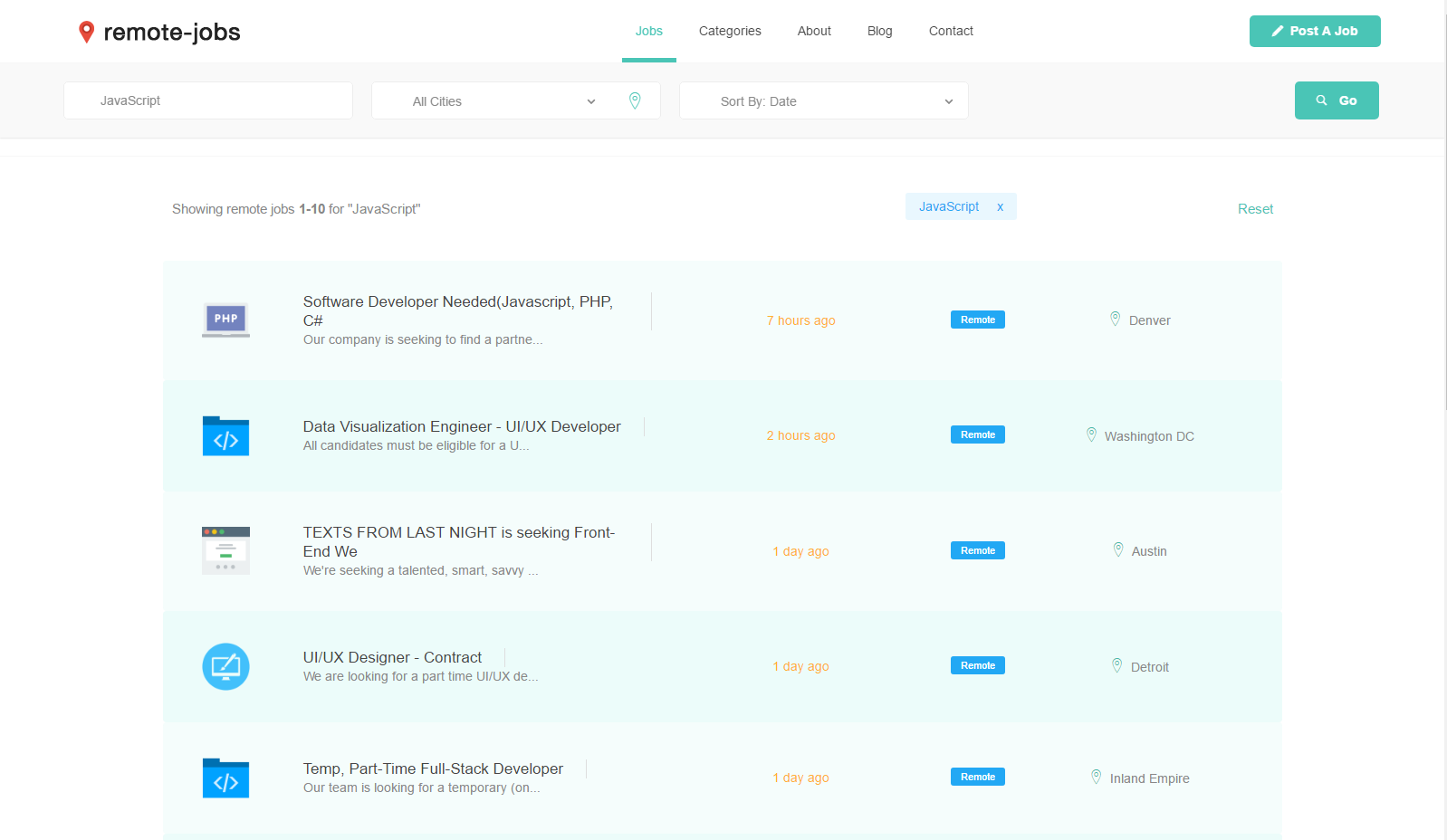Click the '2 hours ago' timestamp
The width and height of the screenshot is (1447, 840).
click(801, 435)
